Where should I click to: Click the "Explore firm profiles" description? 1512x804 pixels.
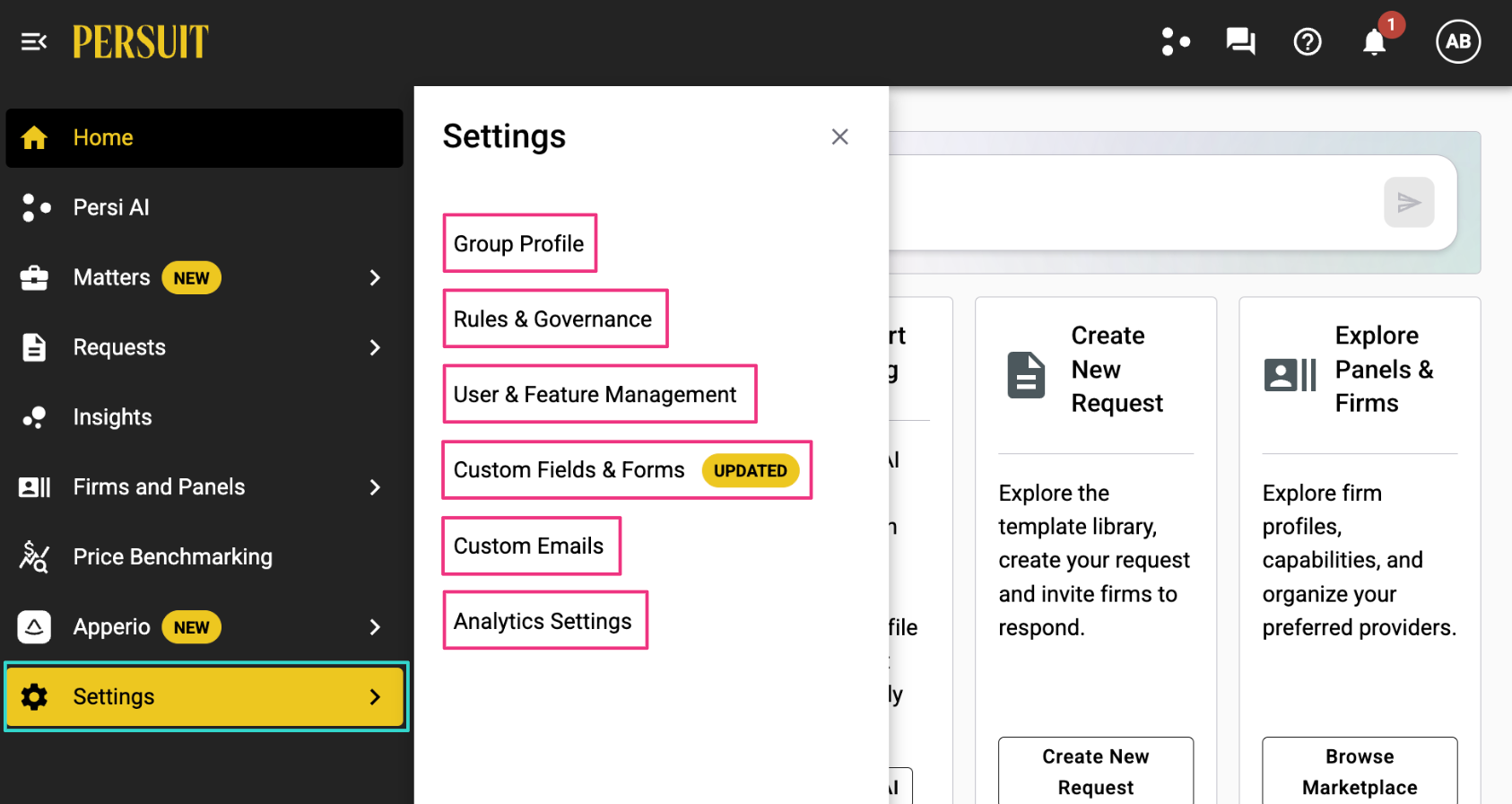pyautogui.click(x=1359, y=560)
